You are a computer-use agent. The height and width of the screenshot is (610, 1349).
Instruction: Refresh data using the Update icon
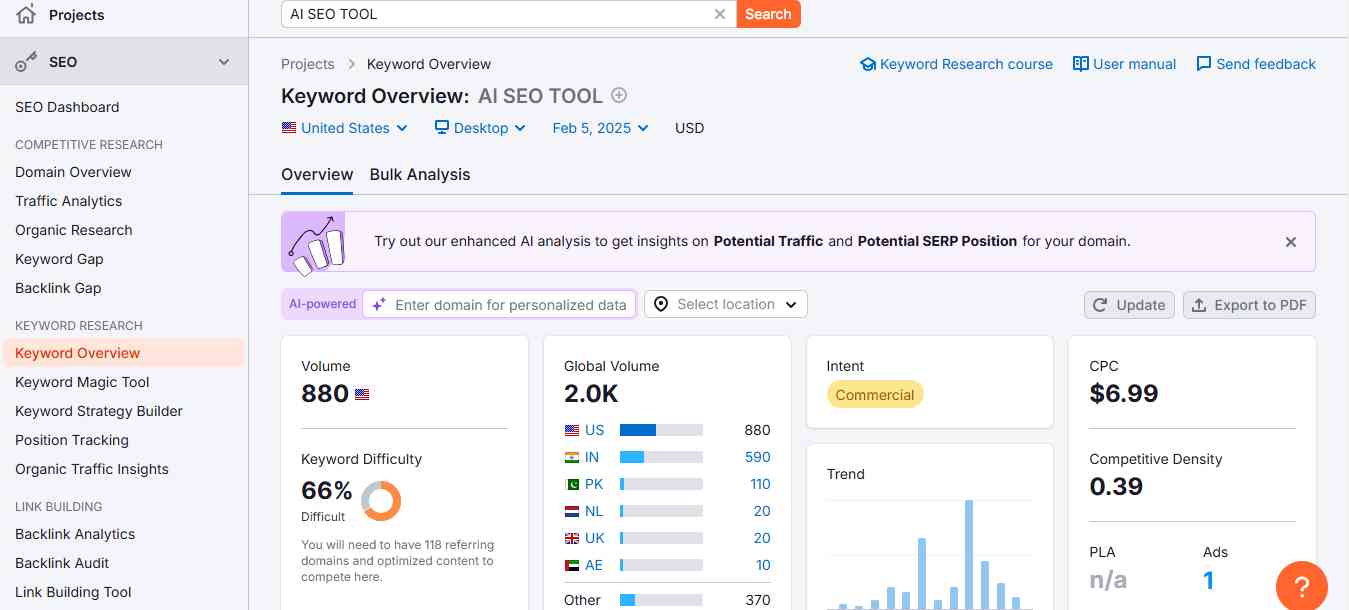1096,305
